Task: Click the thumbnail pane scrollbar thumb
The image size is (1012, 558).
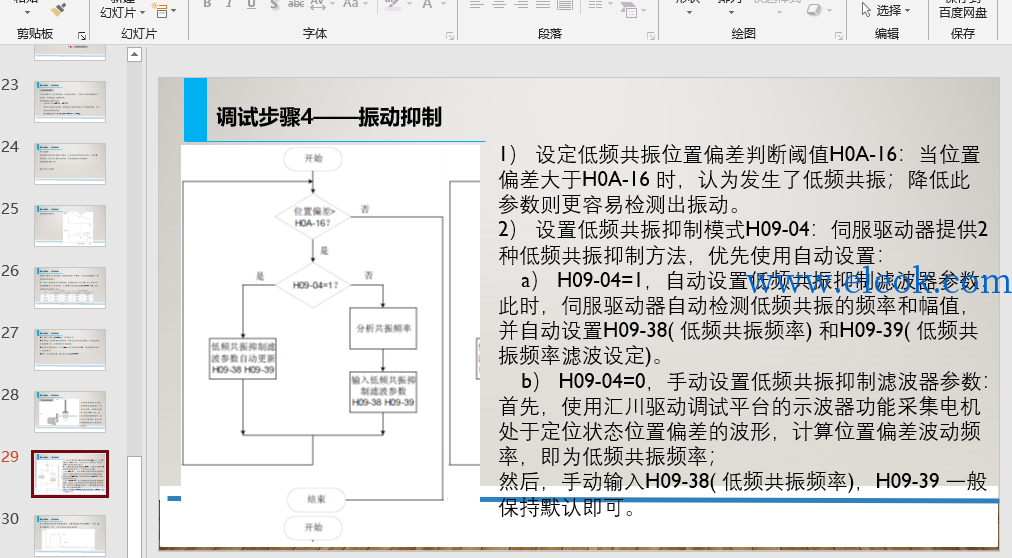Action: coord(134,506)
